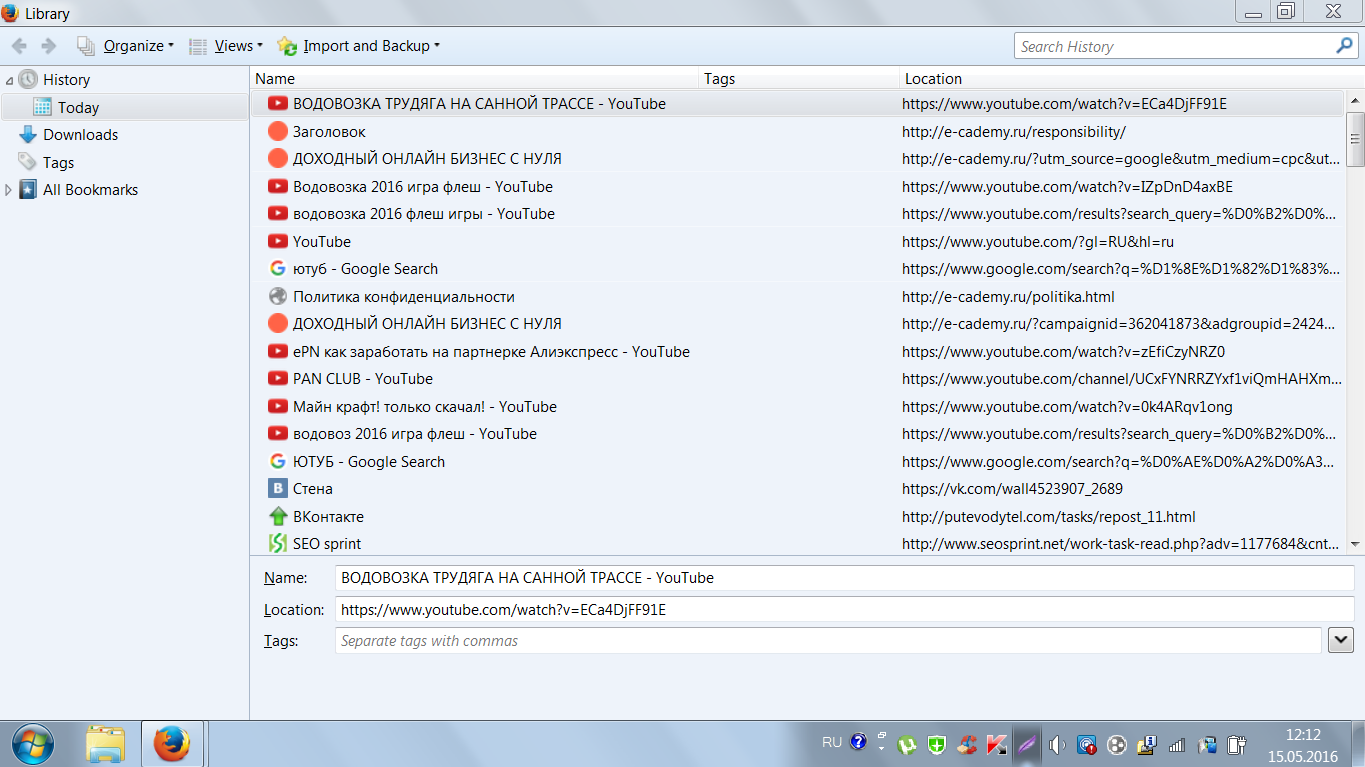Click YouTube icon of 'PAN CLUB - YouTube'
Image resolution: width=1365 pixels, height=767 pixels.
point(278,379)
